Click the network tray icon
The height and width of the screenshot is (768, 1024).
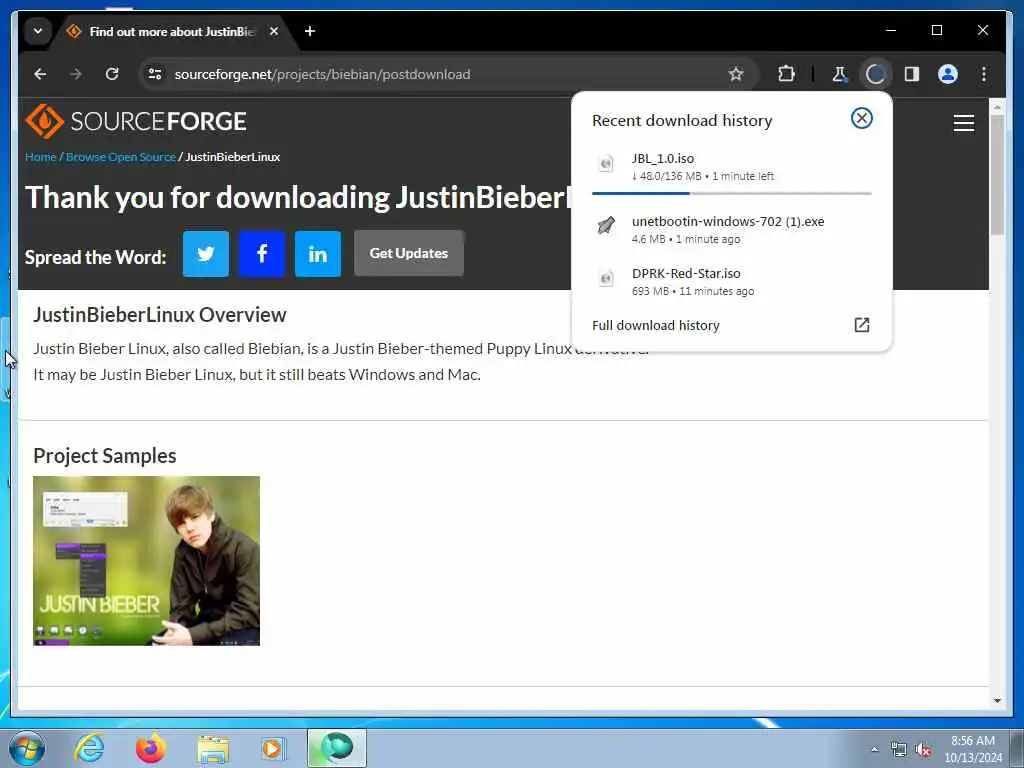tap(899, 749)
